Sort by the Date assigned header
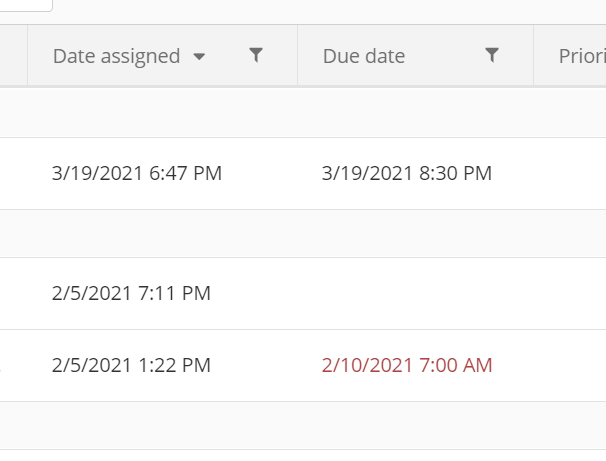 click(116, 56)
